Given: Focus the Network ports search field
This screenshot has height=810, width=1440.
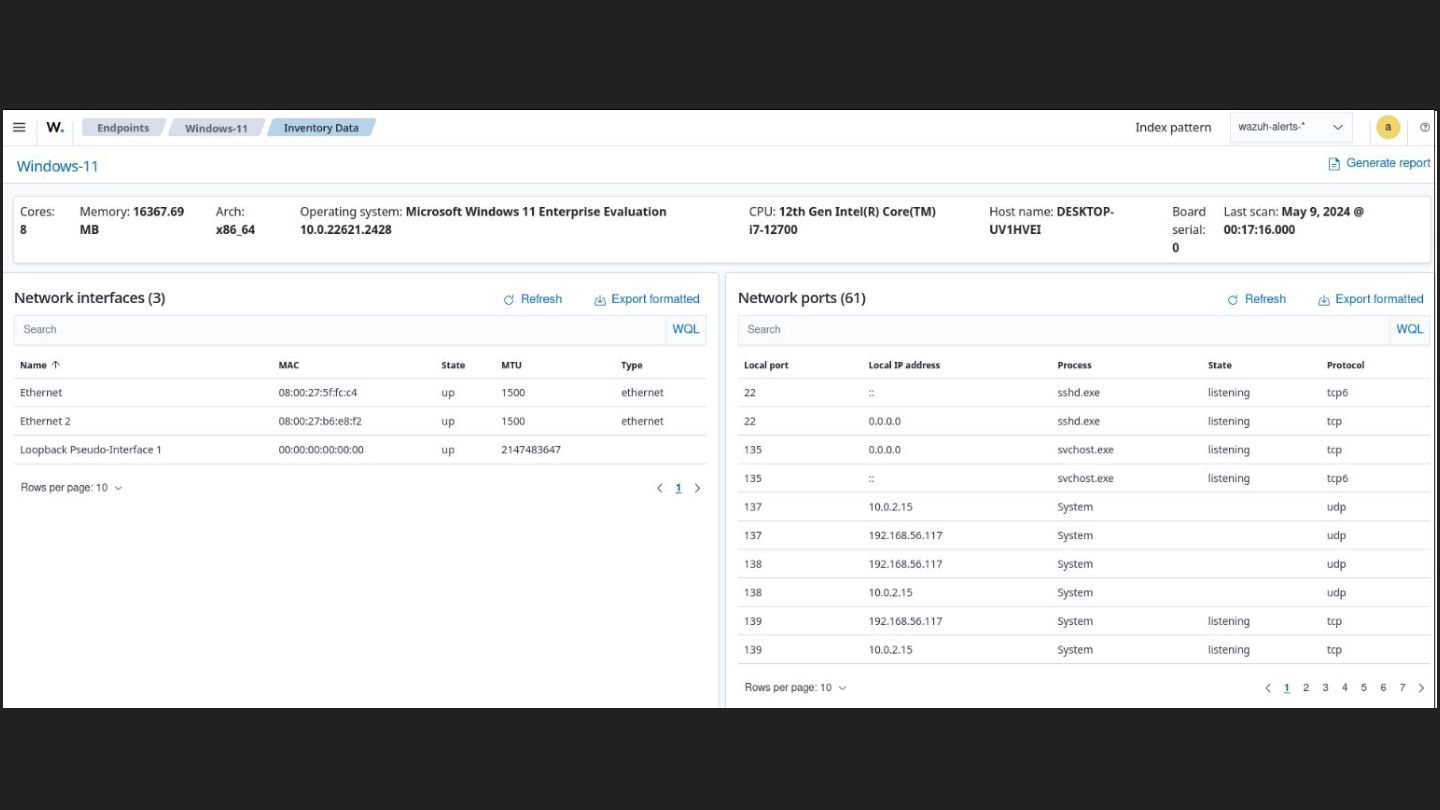Looking at the screenshot, I should pyautogui.click(x=1064, y=329).
